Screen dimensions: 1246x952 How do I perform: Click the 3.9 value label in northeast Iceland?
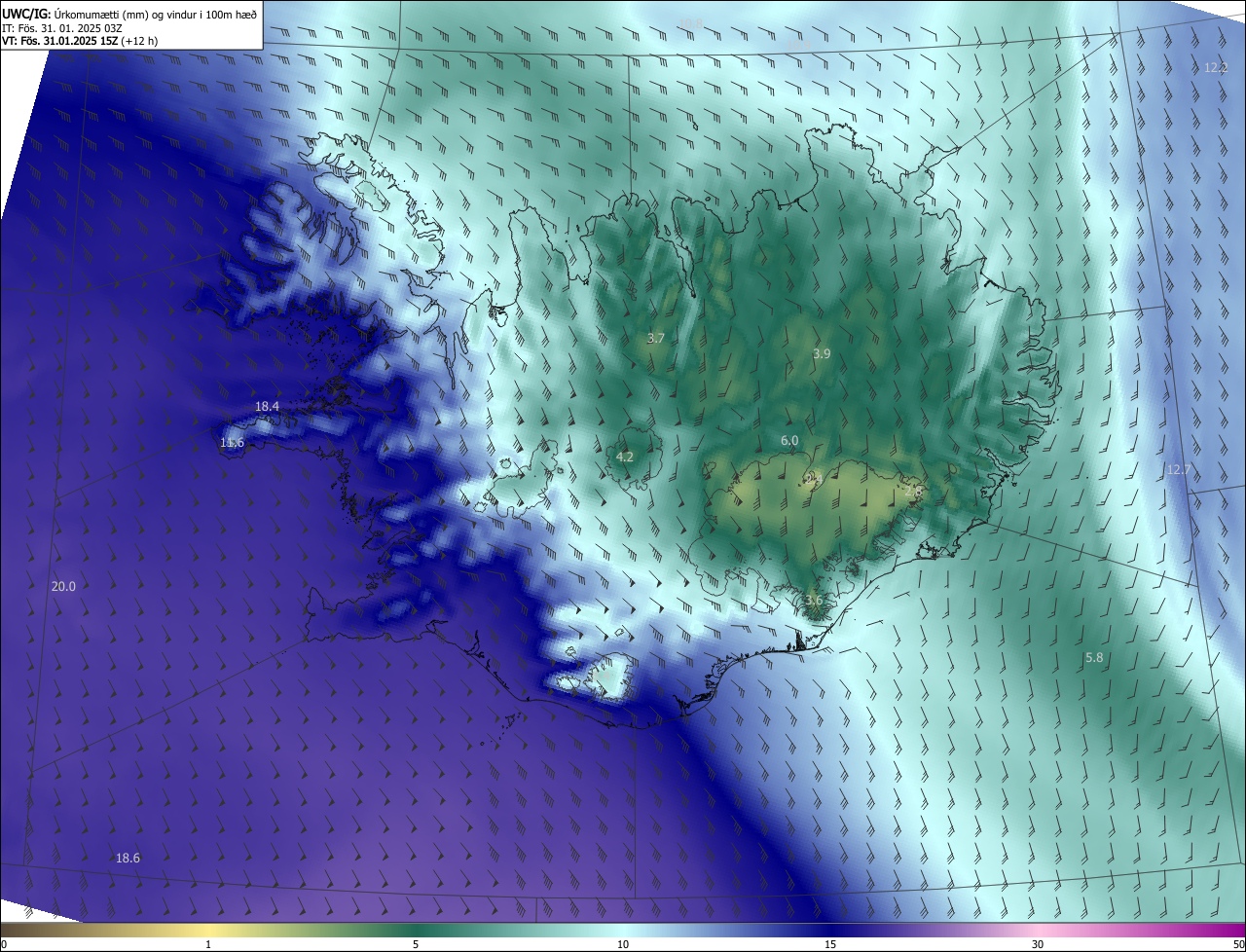822,353
